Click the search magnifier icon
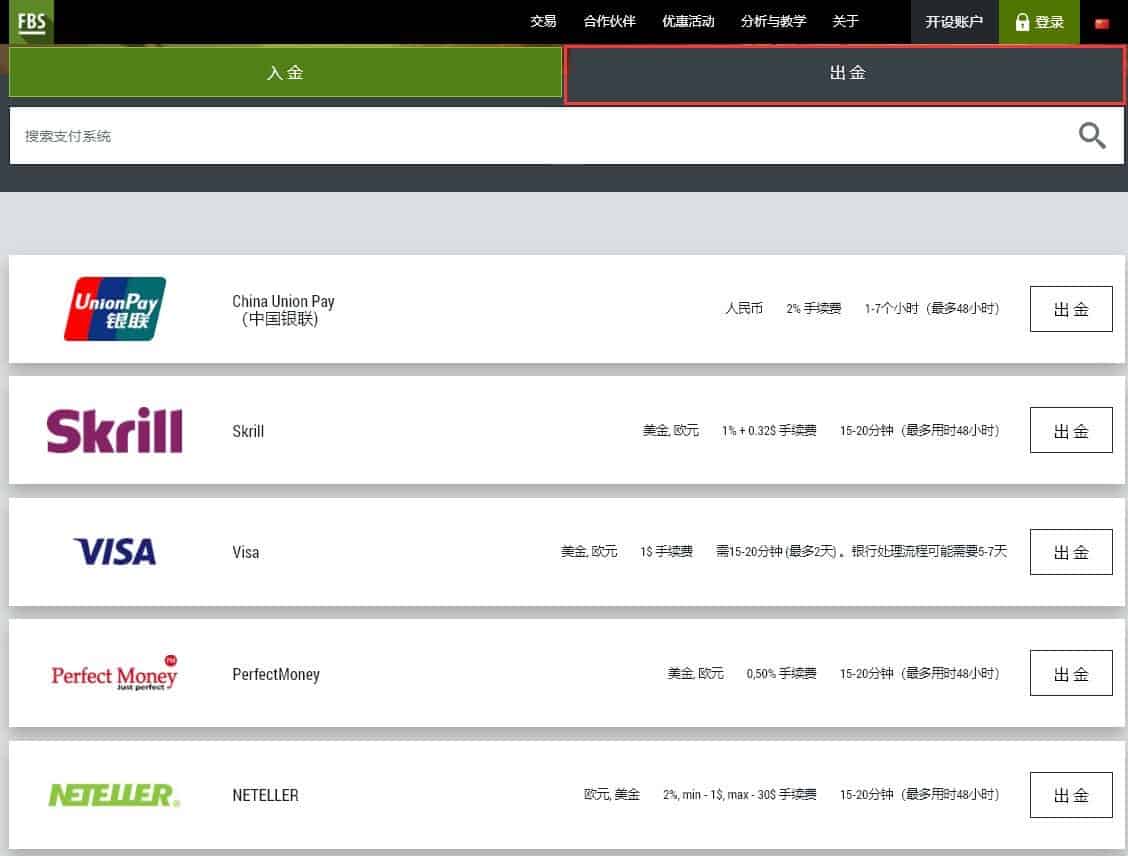This screenshot has height=856, width=1128. pos(1091,135)
